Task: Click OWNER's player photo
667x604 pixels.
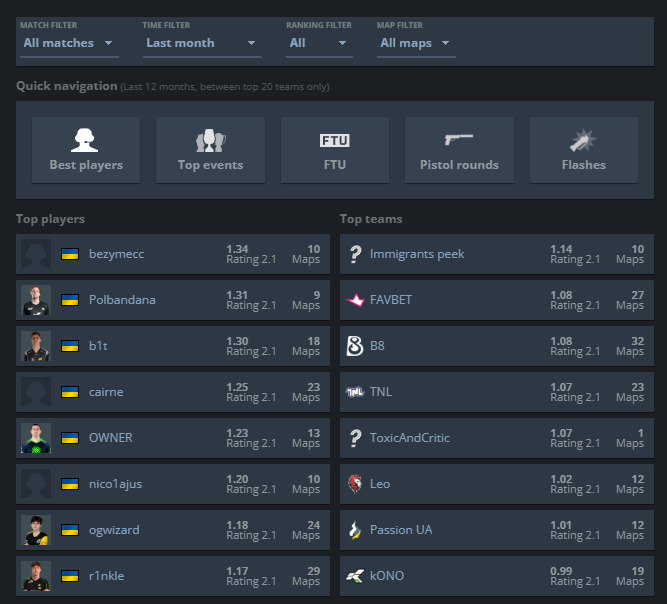Action: point(36,438)
